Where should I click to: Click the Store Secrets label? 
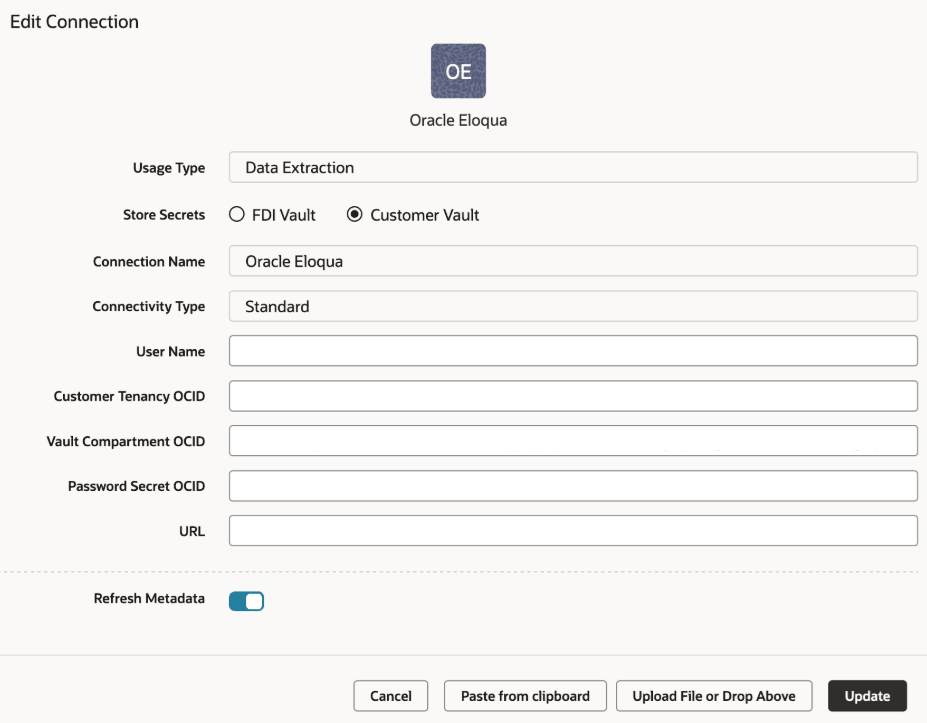pos(164,215)
